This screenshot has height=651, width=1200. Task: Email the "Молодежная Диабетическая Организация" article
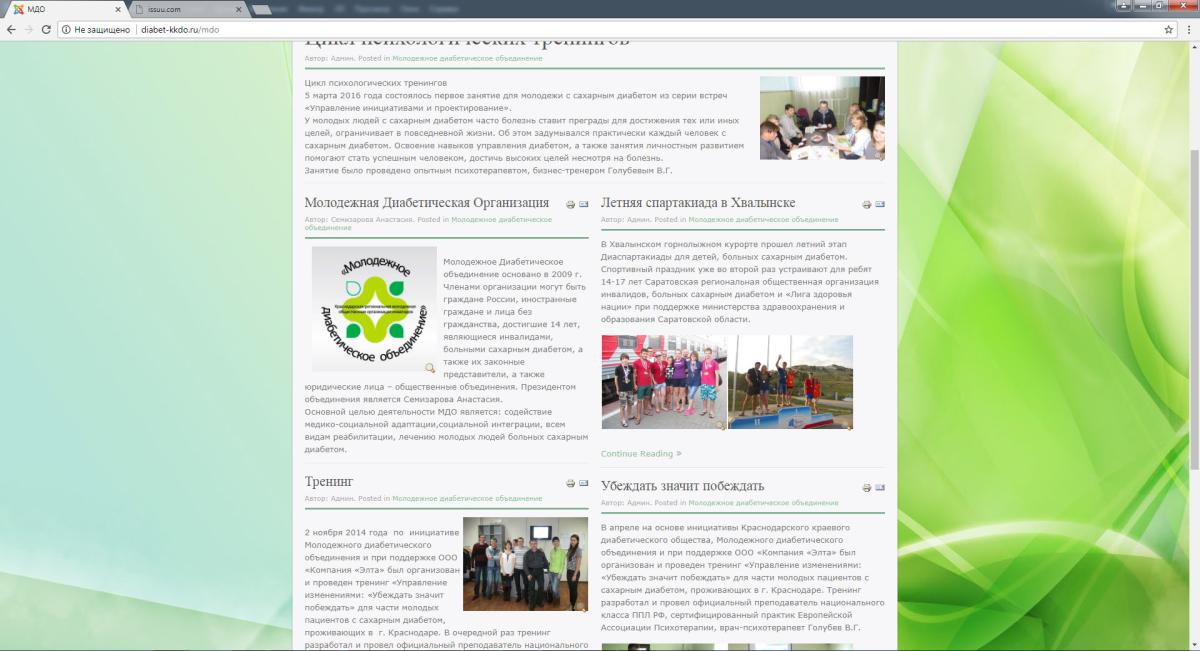[584, 205]
